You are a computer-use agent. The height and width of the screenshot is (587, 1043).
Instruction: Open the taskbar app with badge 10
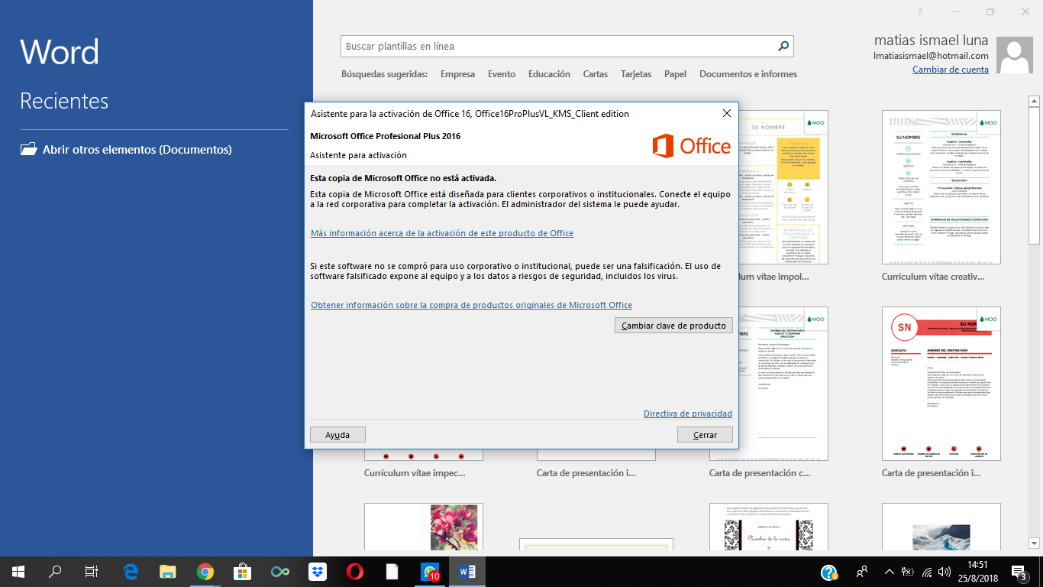pyautogui.click(x=430, y=572)
